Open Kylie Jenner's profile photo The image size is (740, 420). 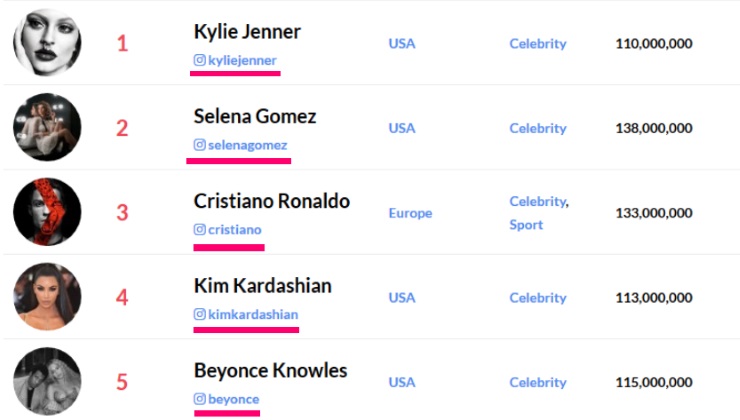point(47,42)
